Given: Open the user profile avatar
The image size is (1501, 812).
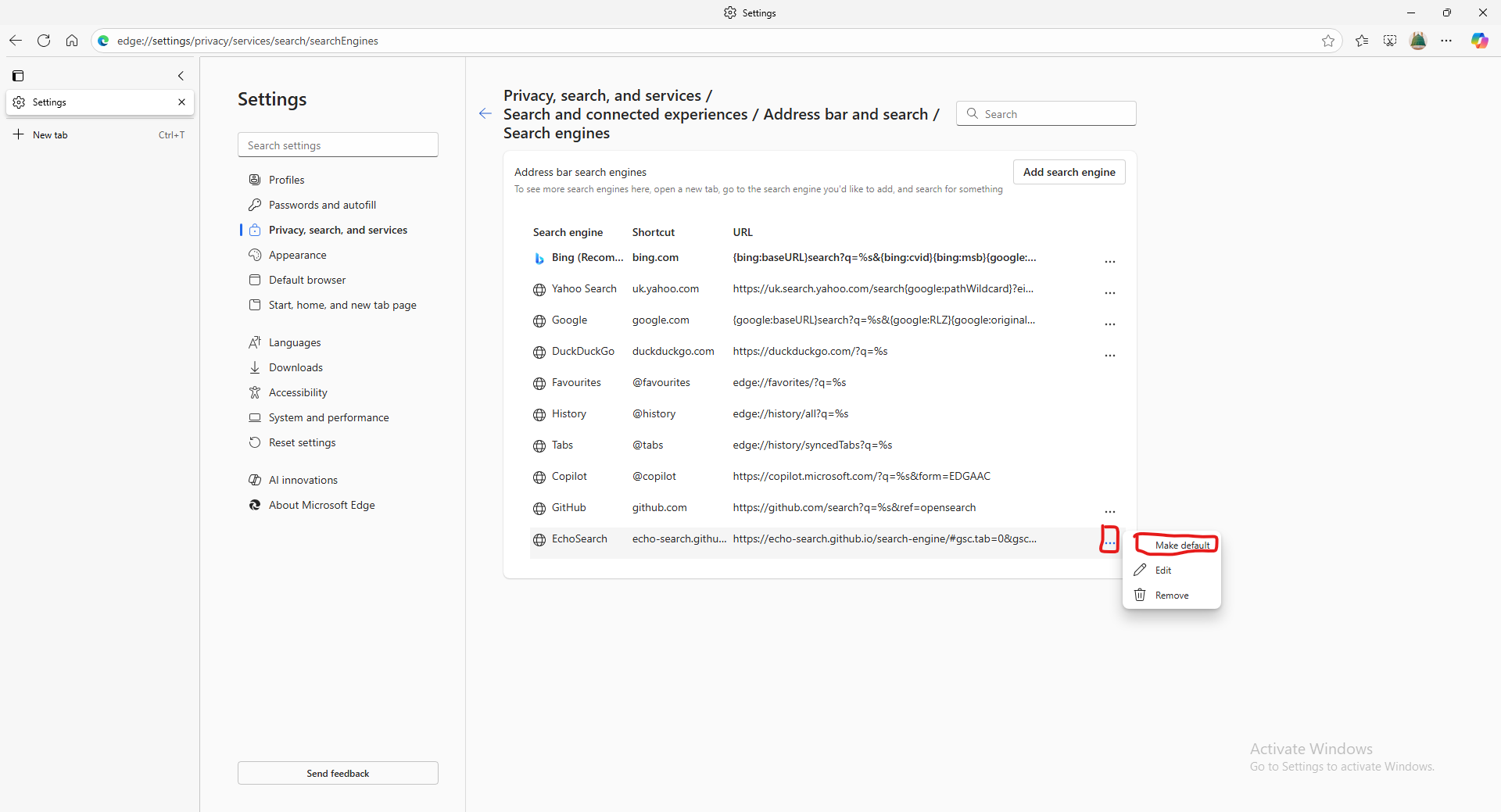Looking at the screenshot, I should pos(1418,41).
